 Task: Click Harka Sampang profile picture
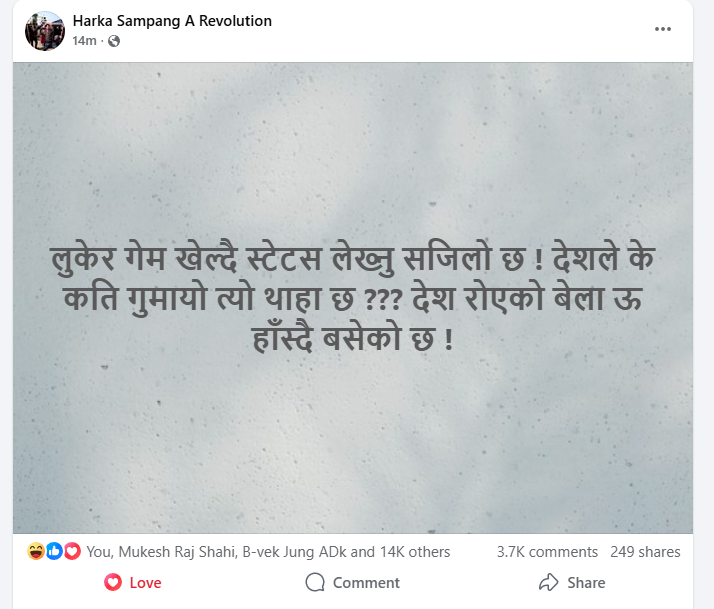tap(45, 31)
